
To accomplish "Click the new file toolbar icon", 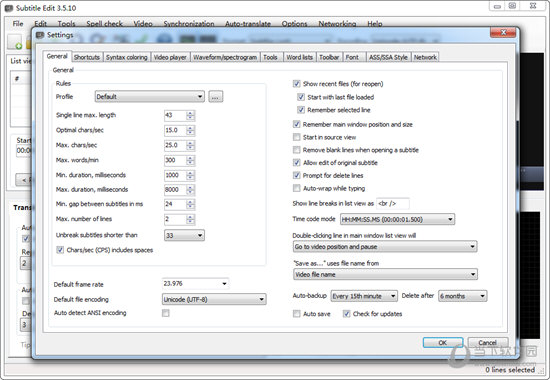I will [x=15, y=42].
